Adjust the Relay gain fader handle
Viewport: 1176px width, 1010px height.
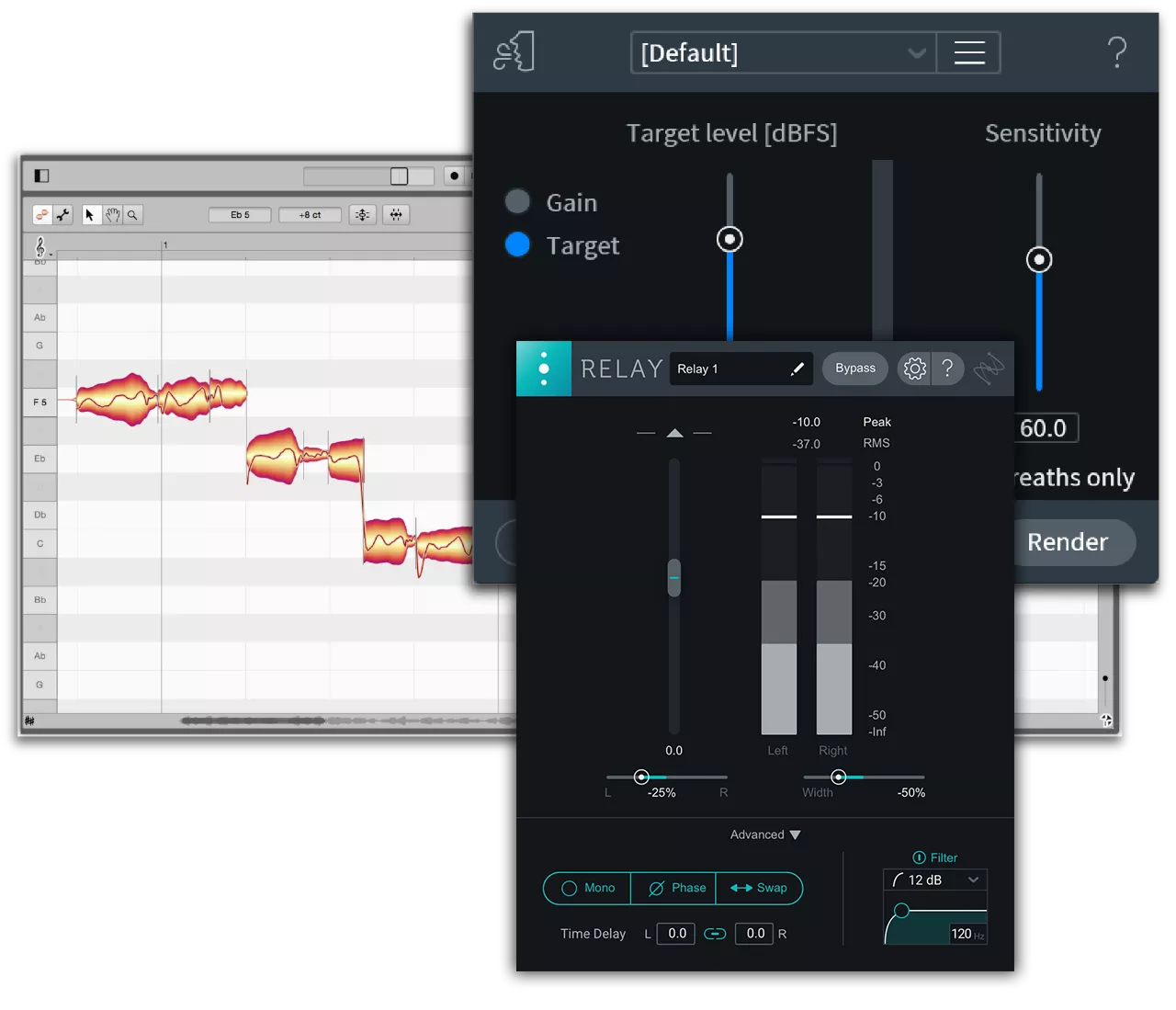pos(674,578)
